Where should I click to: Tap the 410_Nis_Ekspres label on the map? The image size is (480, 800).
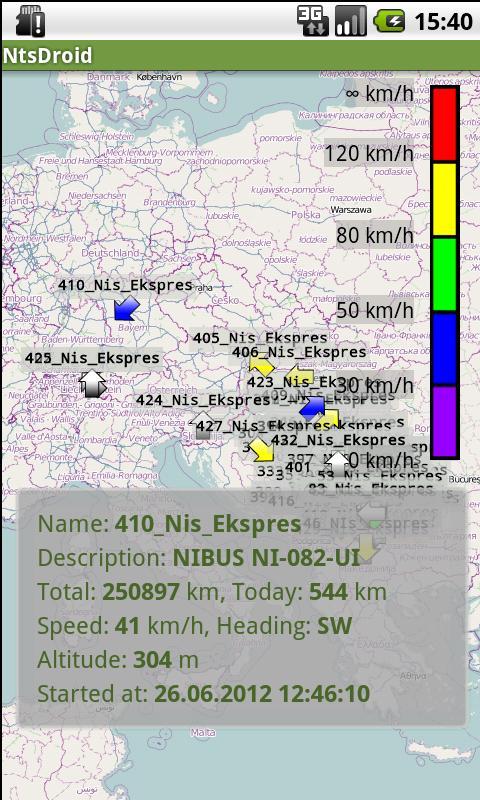(x=125, y=285)
